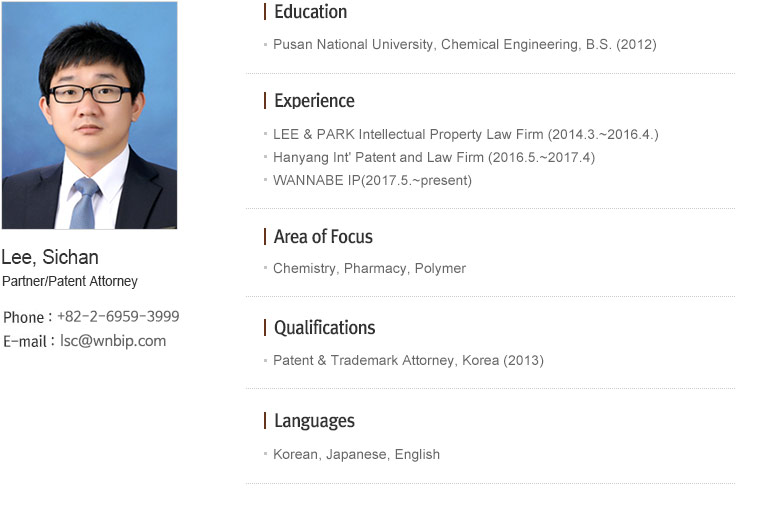Select the Area of Focus heading
The height and width of the screenshot is (519, 760).
click(323, 237)
